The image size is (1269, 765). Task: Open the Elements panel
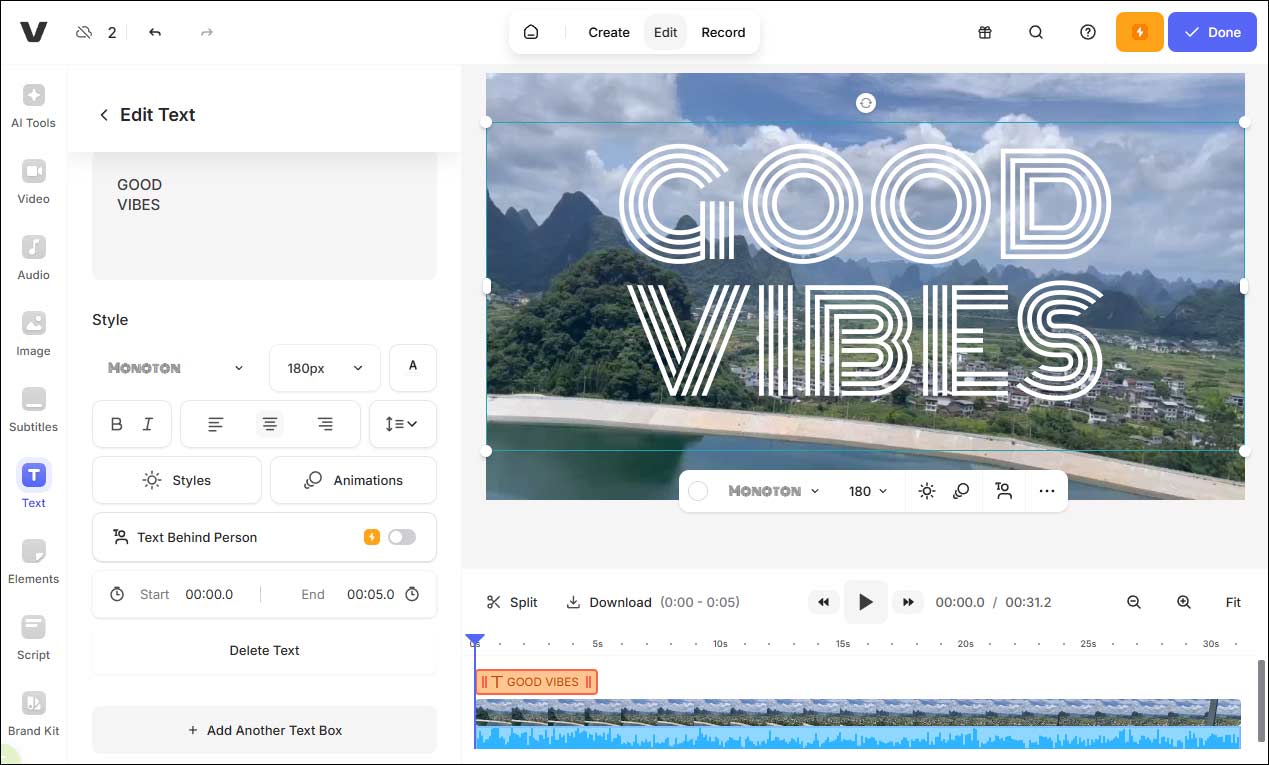coord(33,561)
